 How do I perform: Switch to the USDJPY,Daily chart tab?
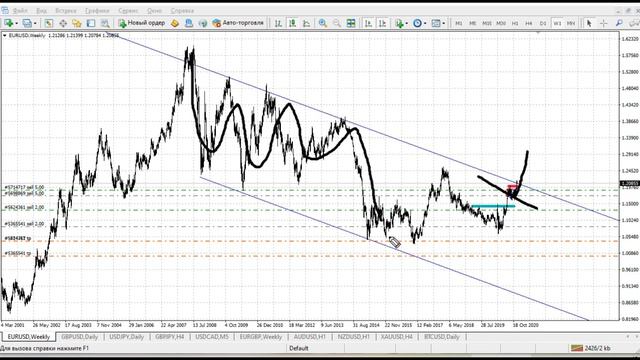coord(127,337)
